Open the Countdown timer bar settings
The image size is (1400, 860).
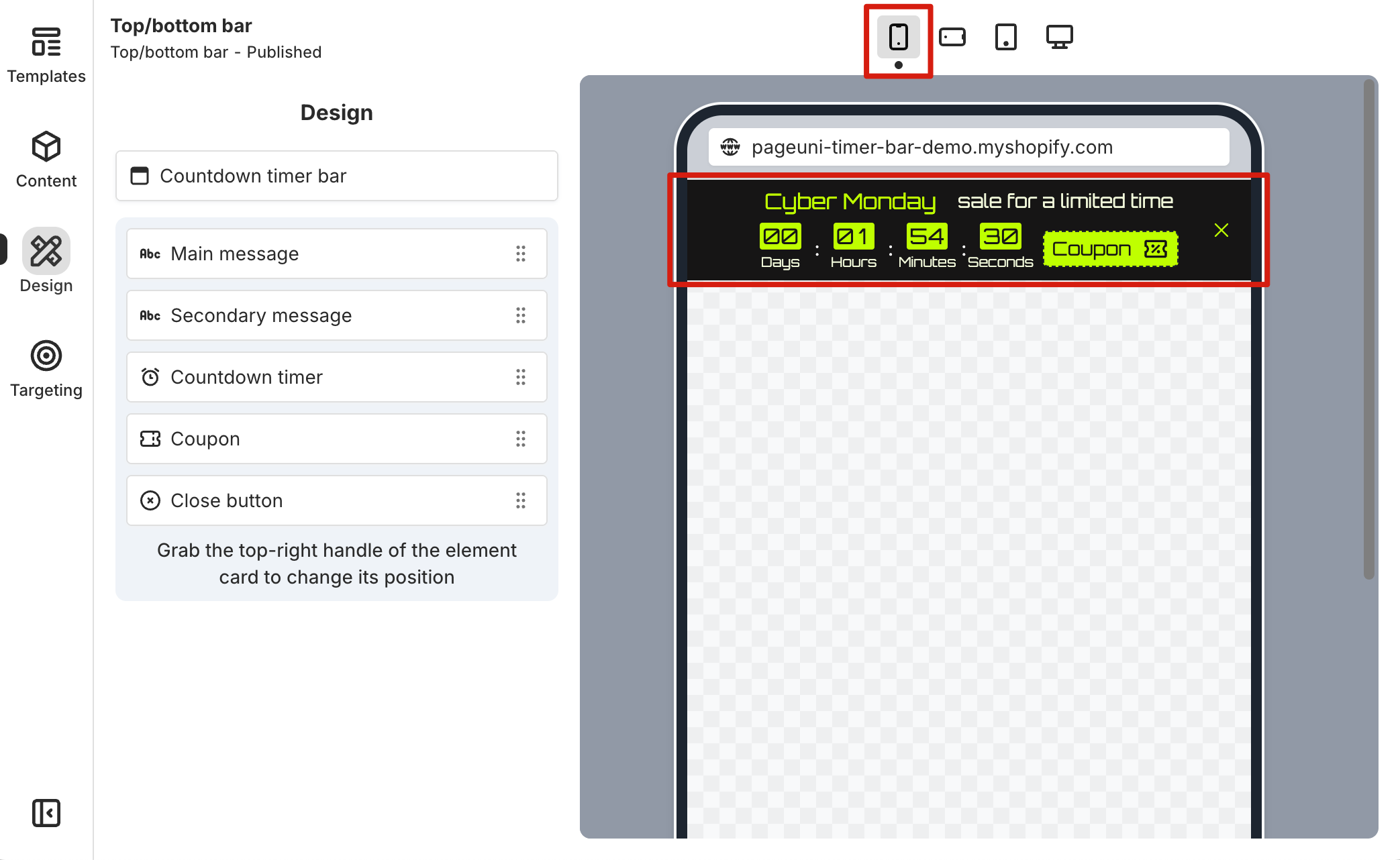coord(337,176)
